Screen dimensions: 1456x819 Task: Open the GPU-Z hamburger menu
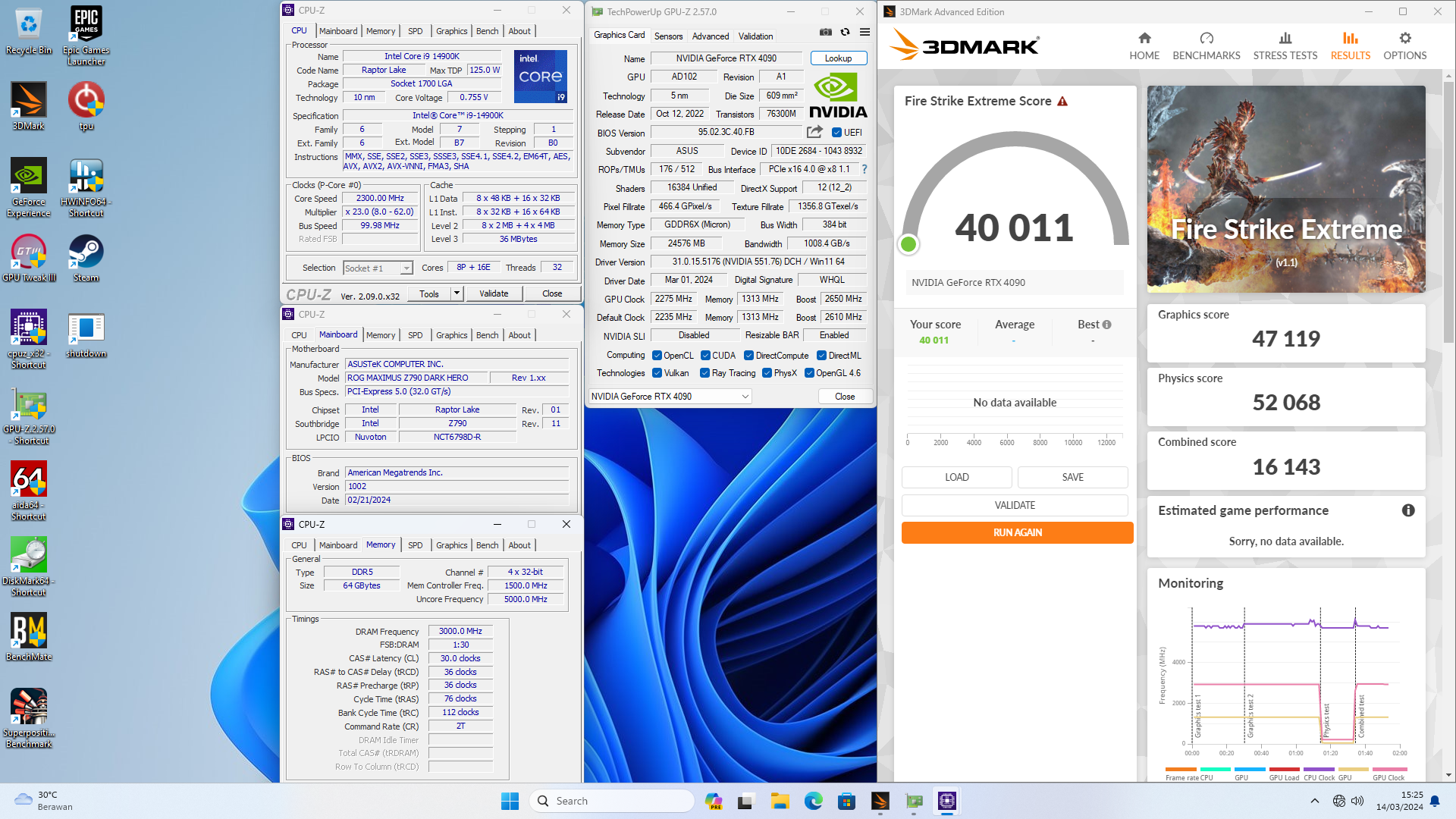[864, 32]
